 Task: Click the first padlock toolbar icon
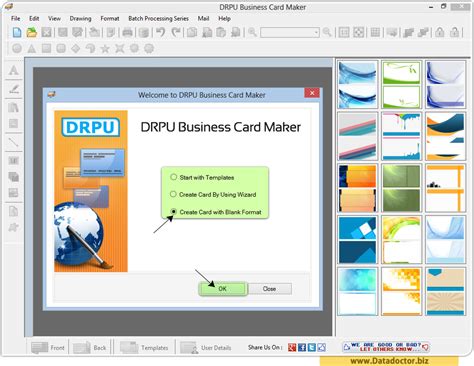point(440,32)
